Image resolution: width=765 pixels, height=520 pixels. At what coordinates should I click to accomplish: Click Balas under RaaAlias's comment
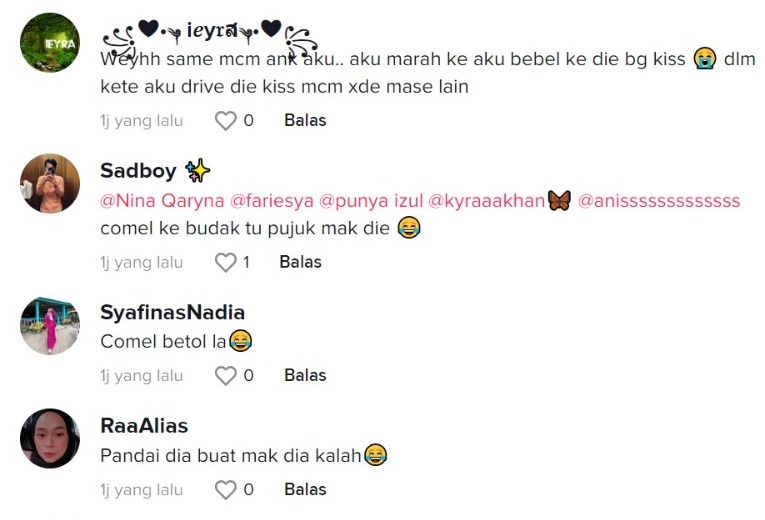pyautogui.click(x=305, y=490)
